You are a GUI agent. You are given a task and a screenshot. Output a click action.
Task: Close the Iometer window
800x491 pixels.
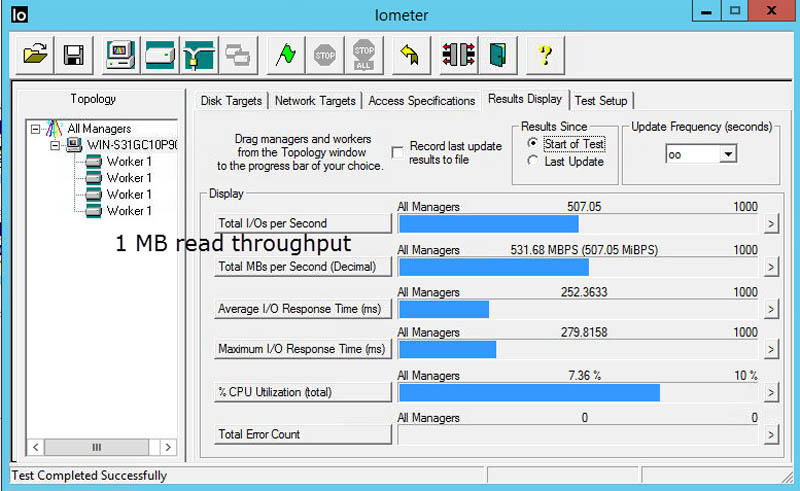click(772, 10)
